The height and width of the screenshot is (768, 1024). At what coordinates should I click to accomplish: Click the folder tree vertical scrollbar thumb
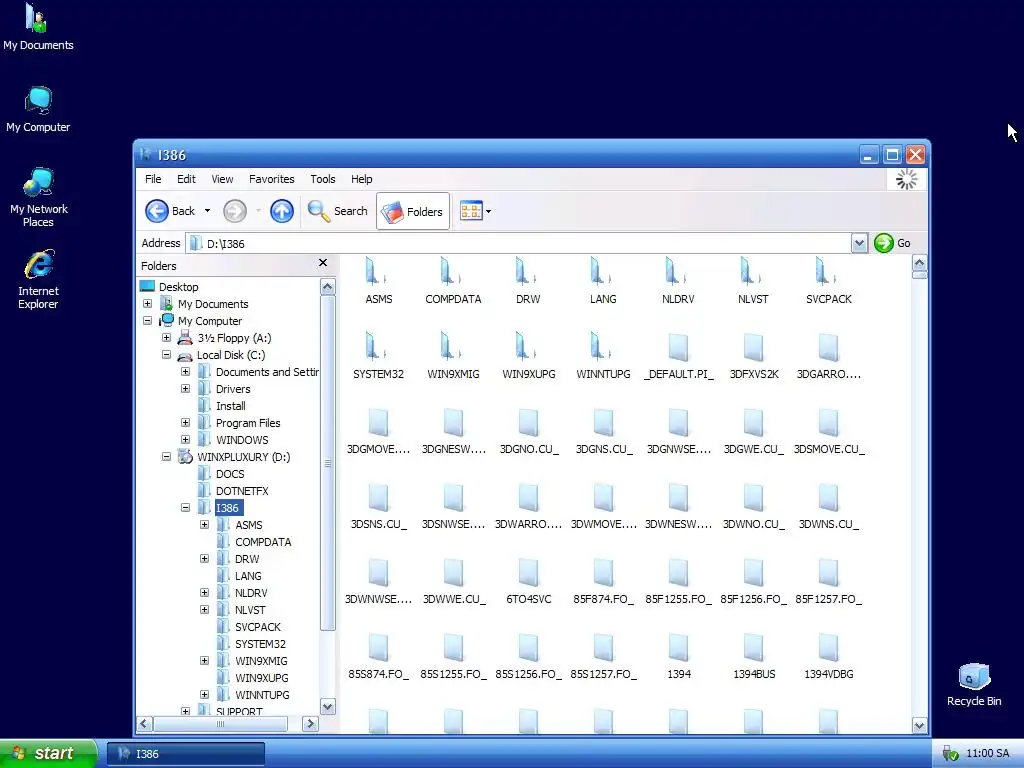328,463
